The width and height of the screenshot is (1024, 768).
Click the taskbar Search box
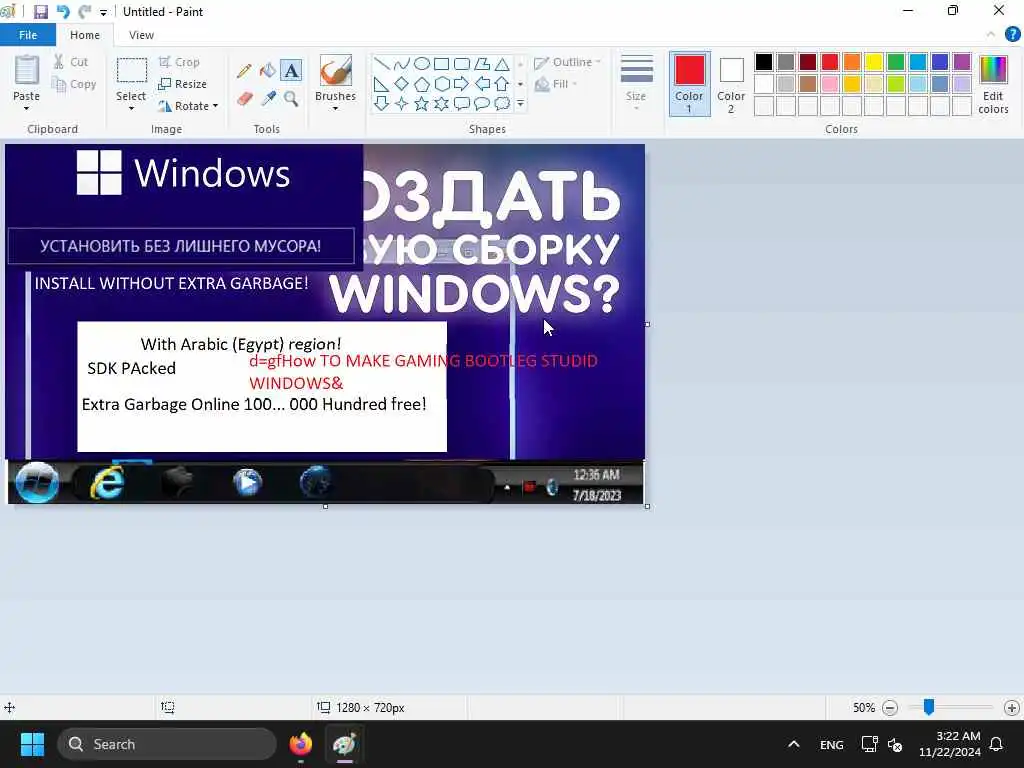(167, 744)
